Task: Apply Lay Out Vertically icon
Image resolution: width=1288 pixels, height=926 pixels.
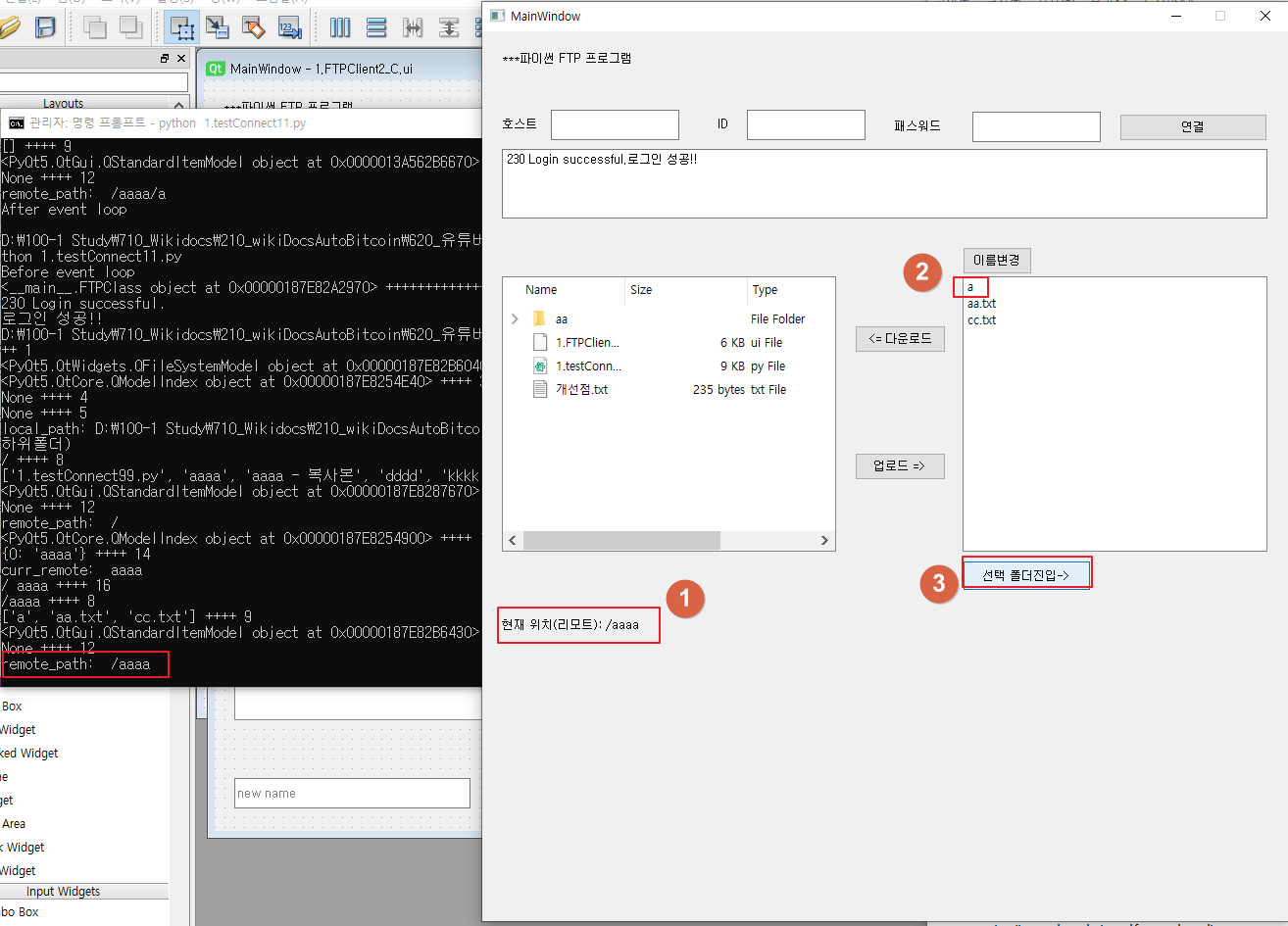Action: 376,26
